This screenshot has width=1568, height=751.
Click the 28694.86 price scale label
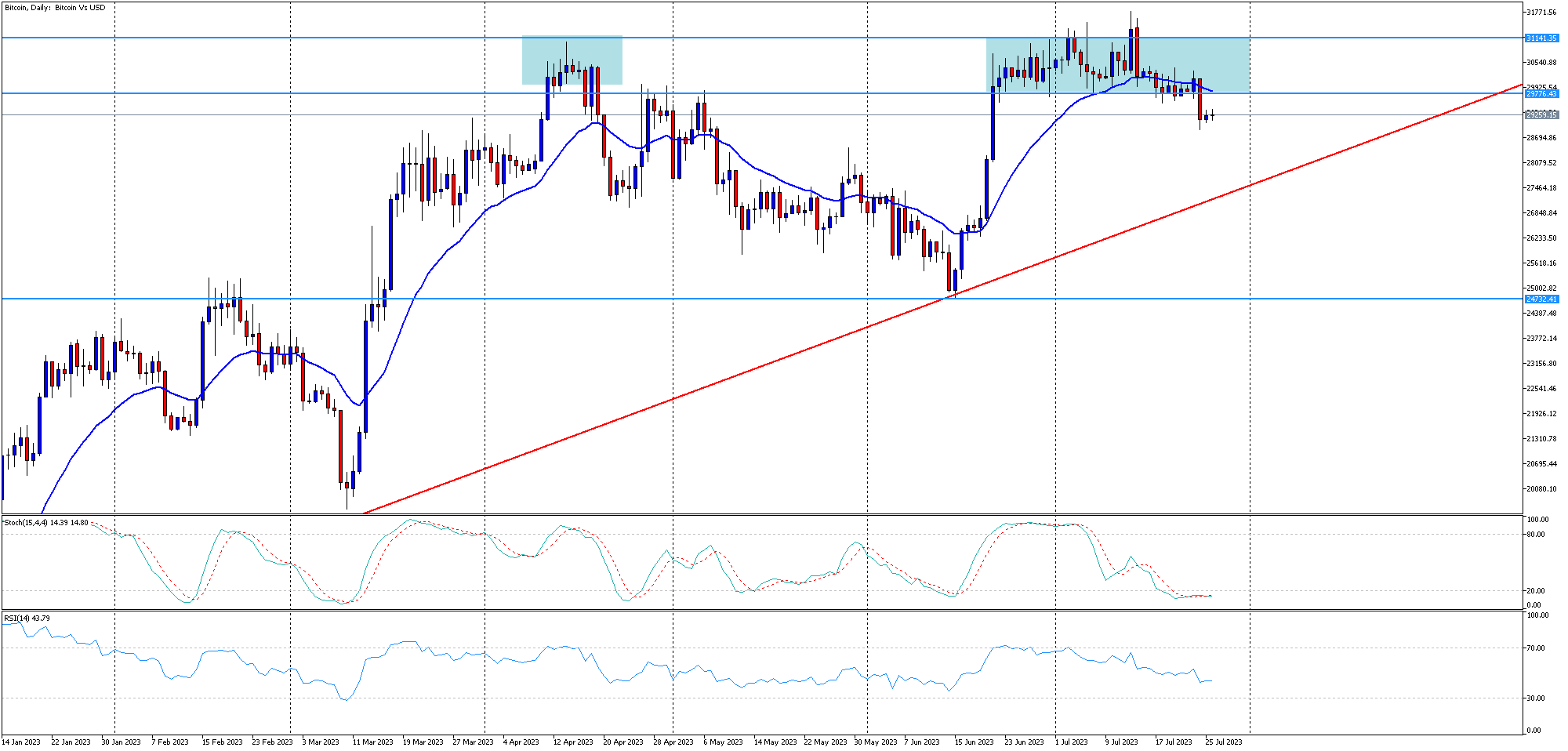click(1541, 138)
